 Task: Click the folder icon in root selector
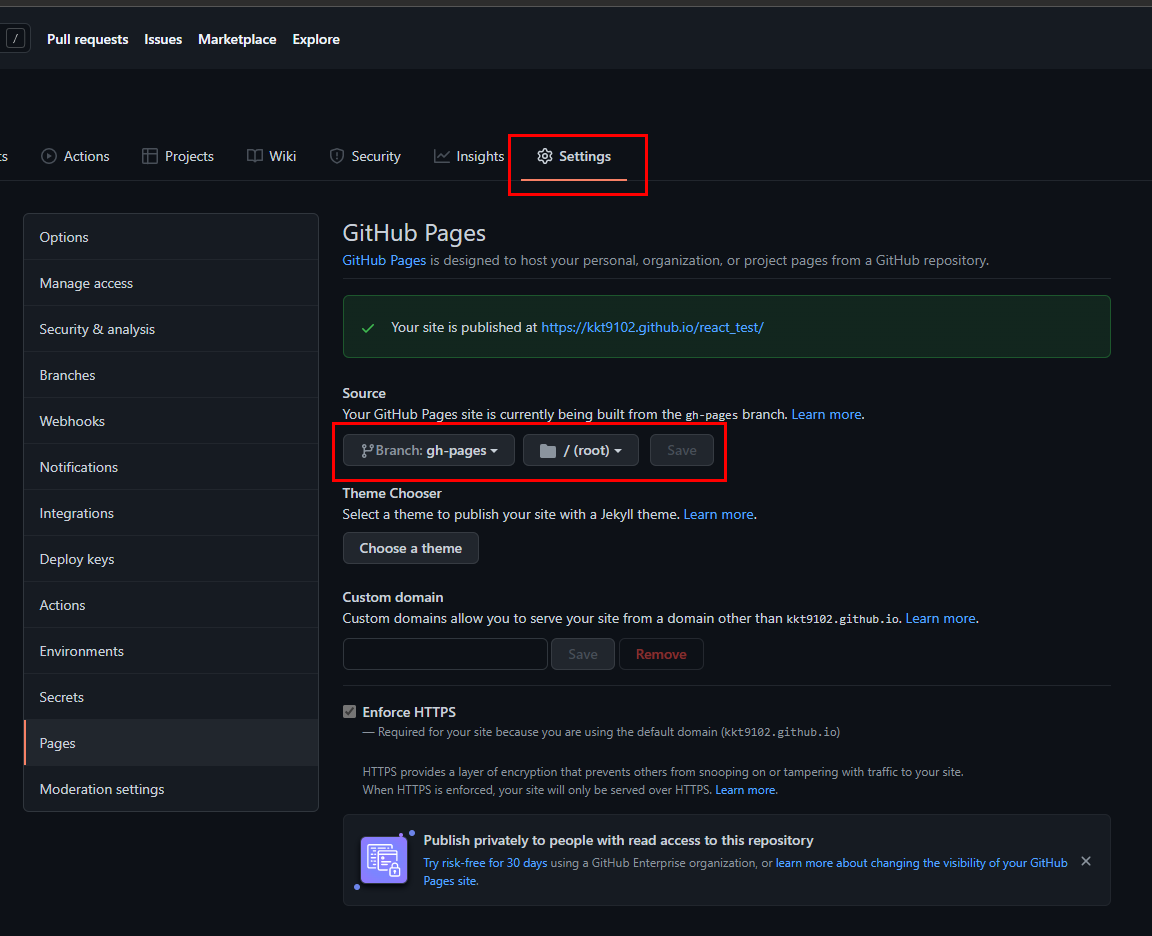click(548, 450)
